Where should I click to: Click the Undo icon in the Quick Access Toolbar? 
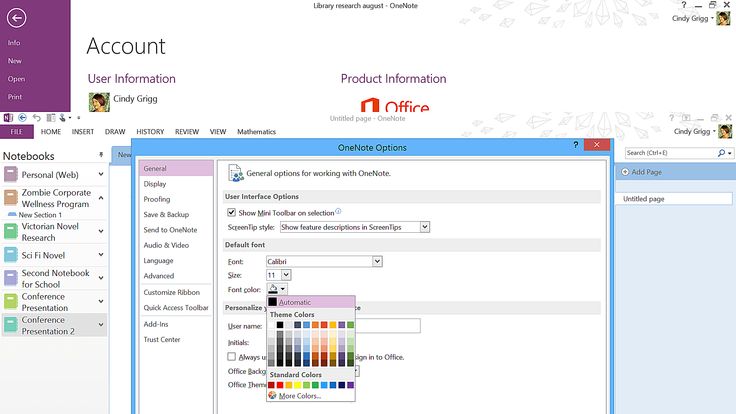(37, 118)
